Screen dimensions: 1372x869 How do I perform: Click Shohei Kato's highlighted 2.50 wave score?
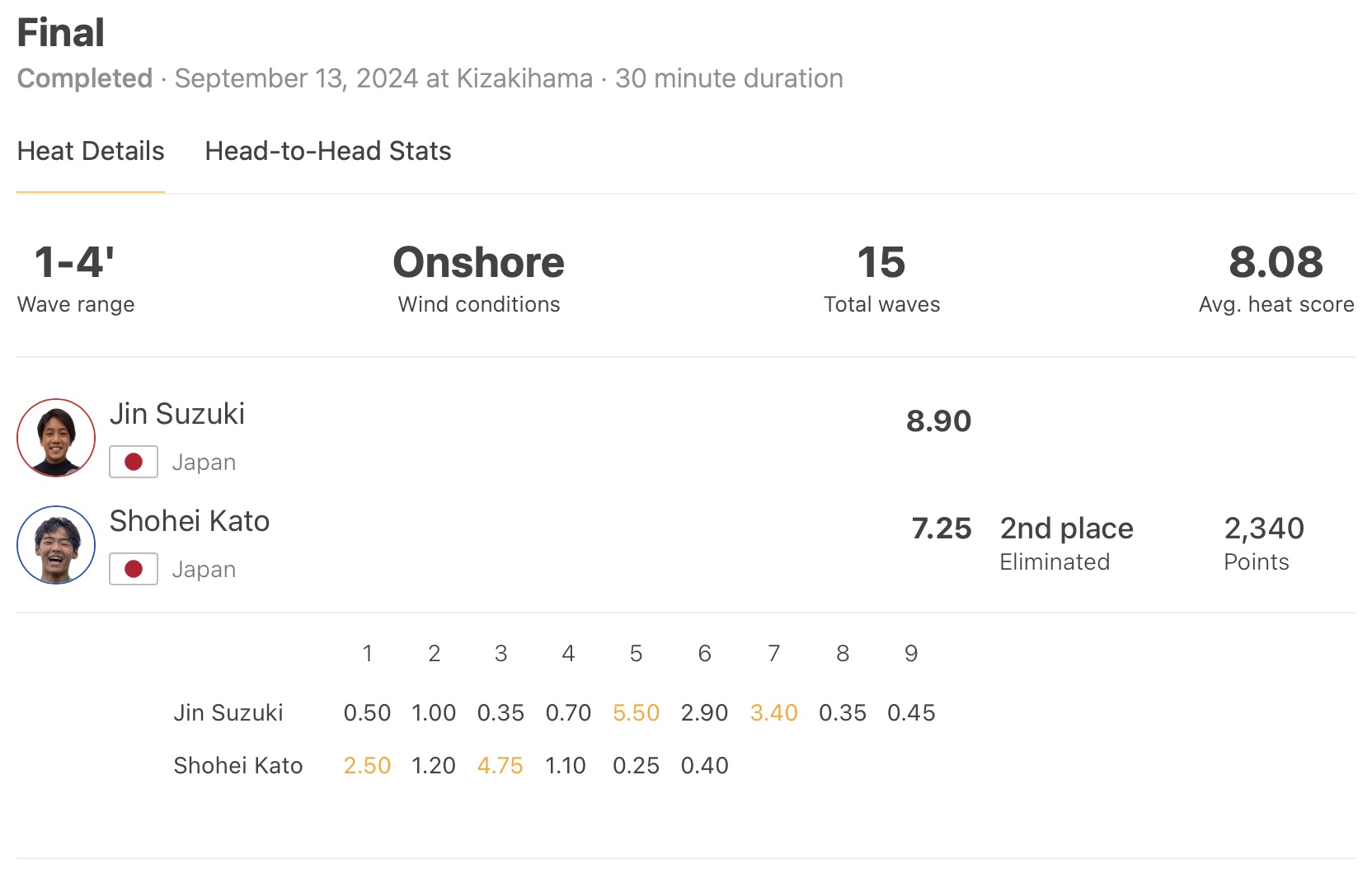(367, 765)
